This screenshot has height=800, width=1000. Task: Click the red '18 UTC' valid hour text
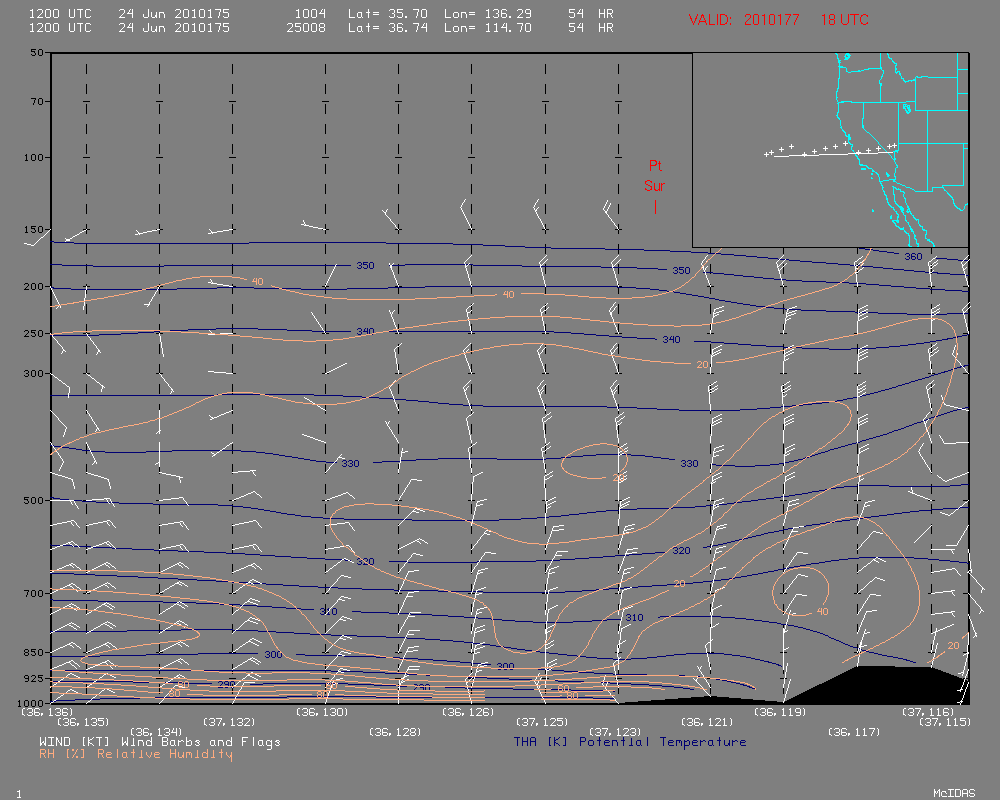click(844, 20)
